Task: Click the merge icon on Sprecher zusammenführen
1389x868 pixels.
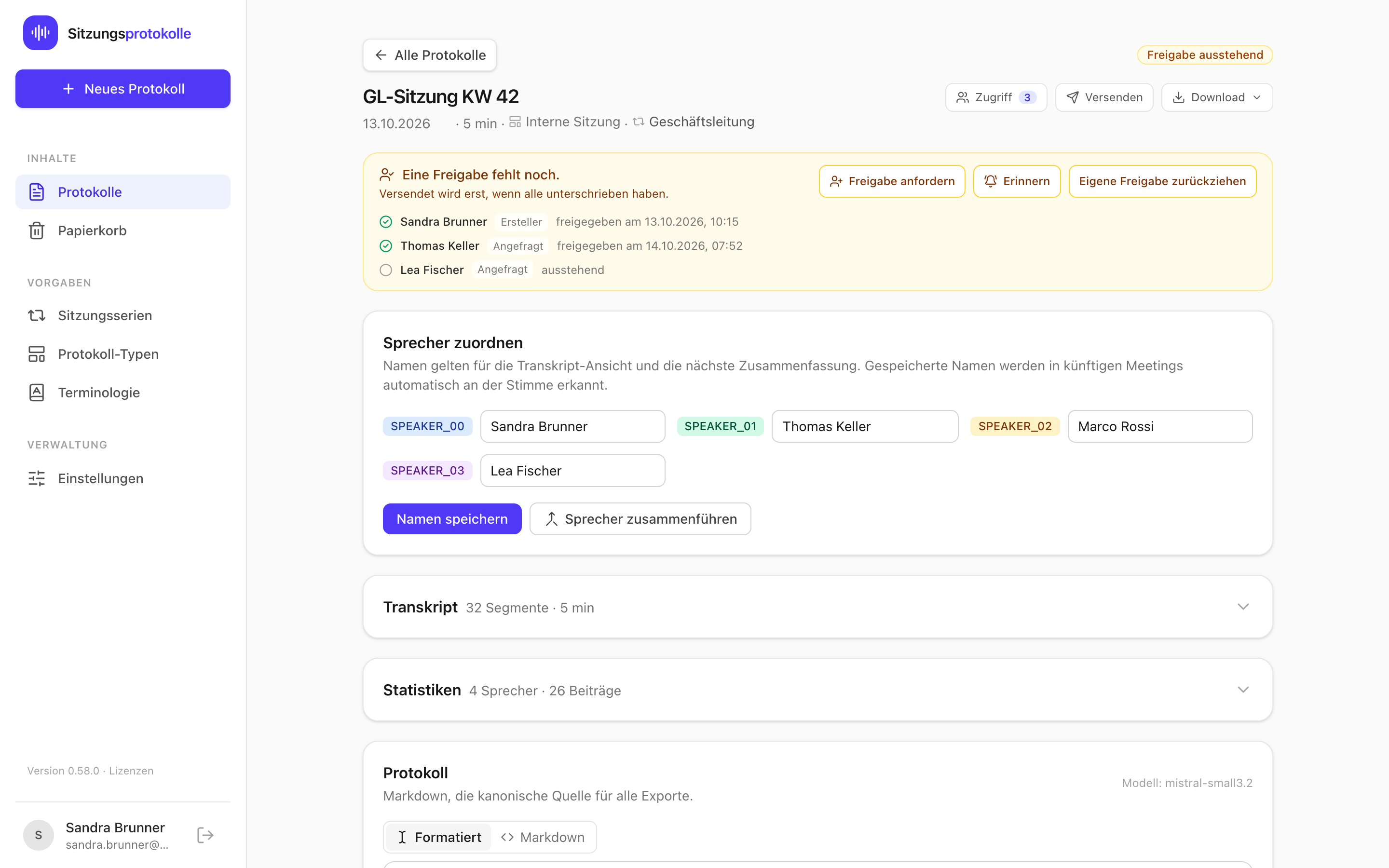Action: [x=551, y=519]
